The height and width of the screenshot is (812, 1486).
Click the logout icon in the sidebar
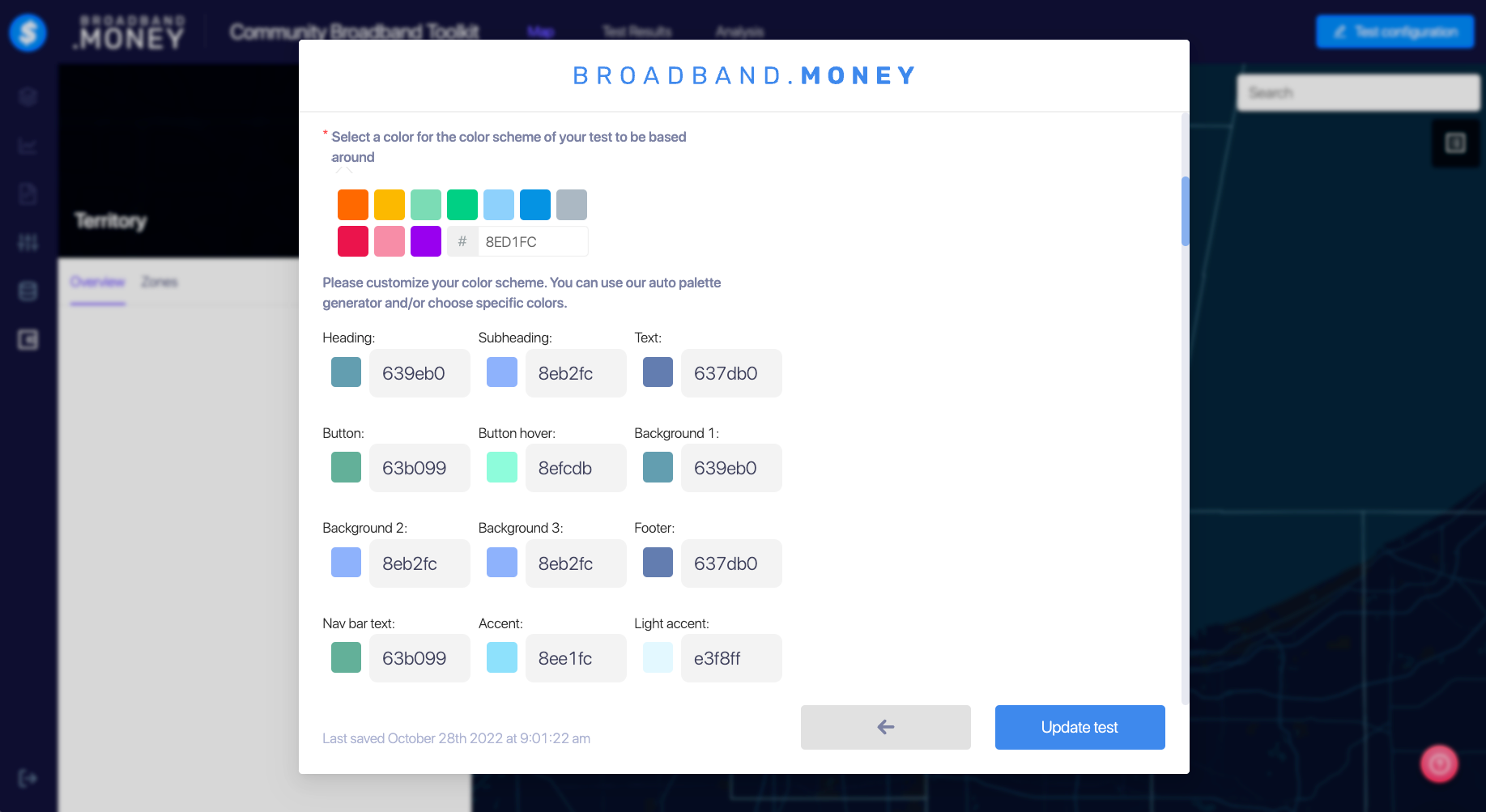pyautogui.click(x=28, y=779)
